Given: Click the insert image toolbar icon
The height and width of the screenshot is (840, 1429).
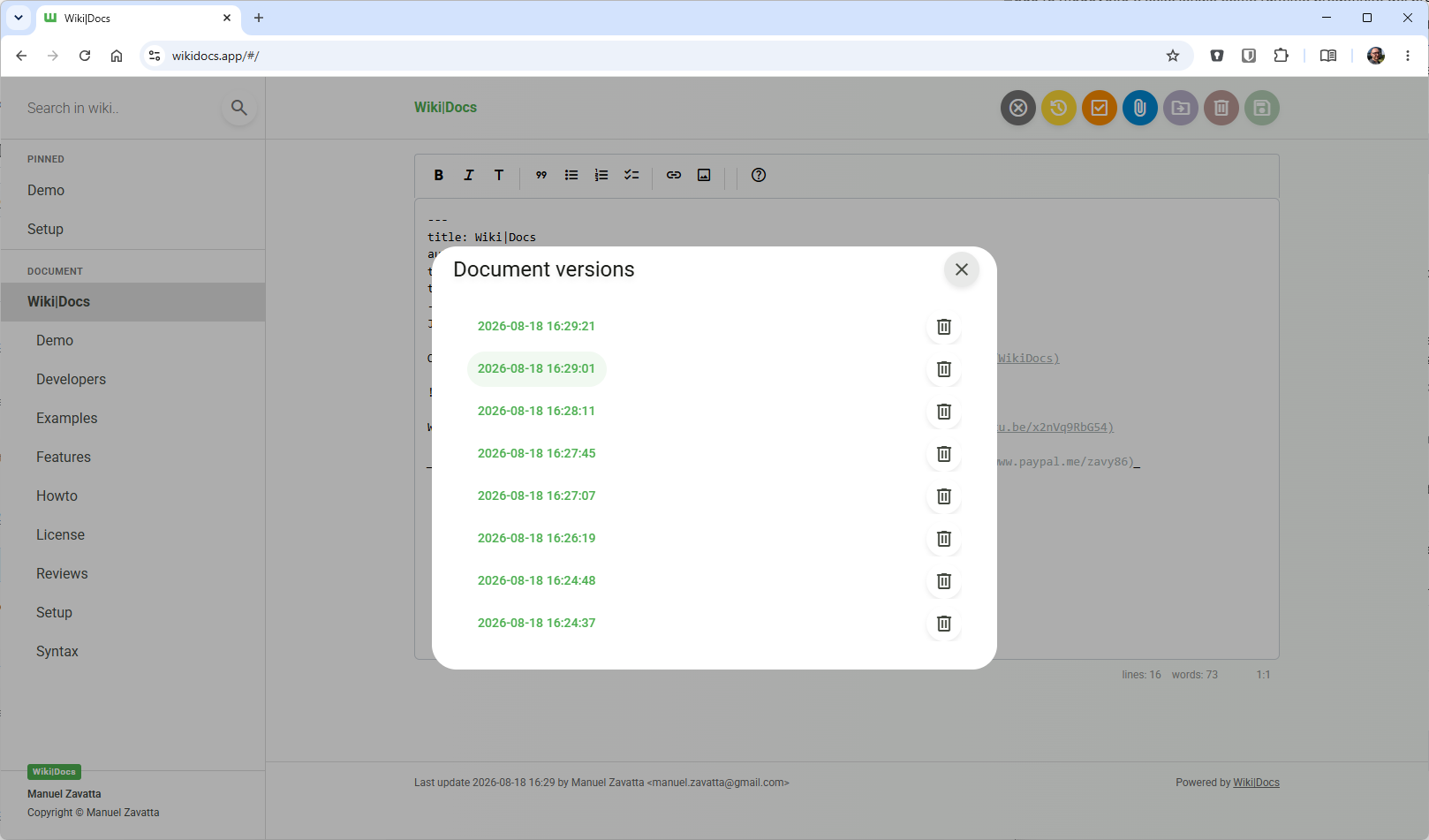Looking at the screenshot, I should pyautogui.click(x=704, y=175).
